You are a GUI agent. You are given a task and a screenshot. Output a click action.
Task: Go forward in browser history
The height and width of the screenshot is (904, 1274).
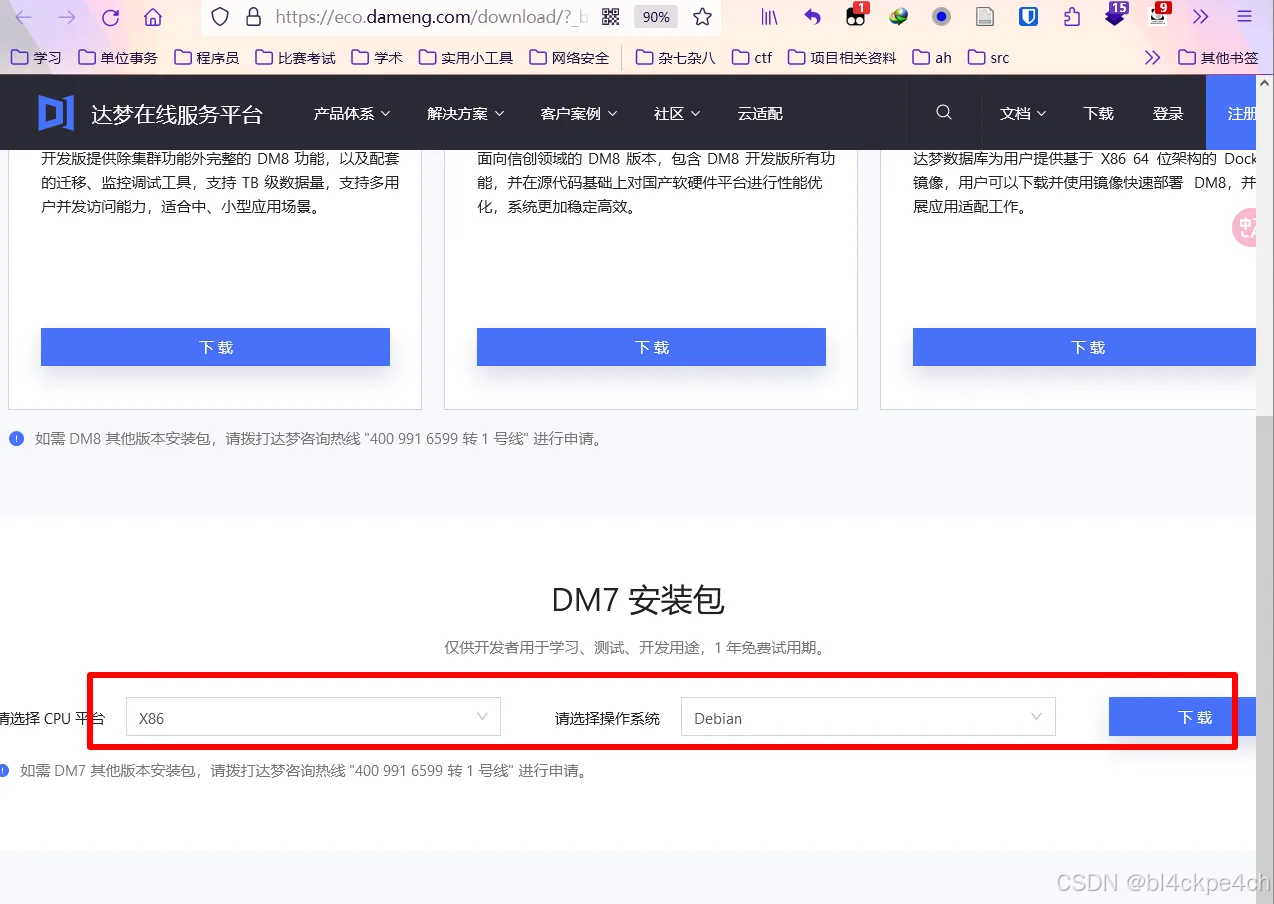[x=67, y=17]
